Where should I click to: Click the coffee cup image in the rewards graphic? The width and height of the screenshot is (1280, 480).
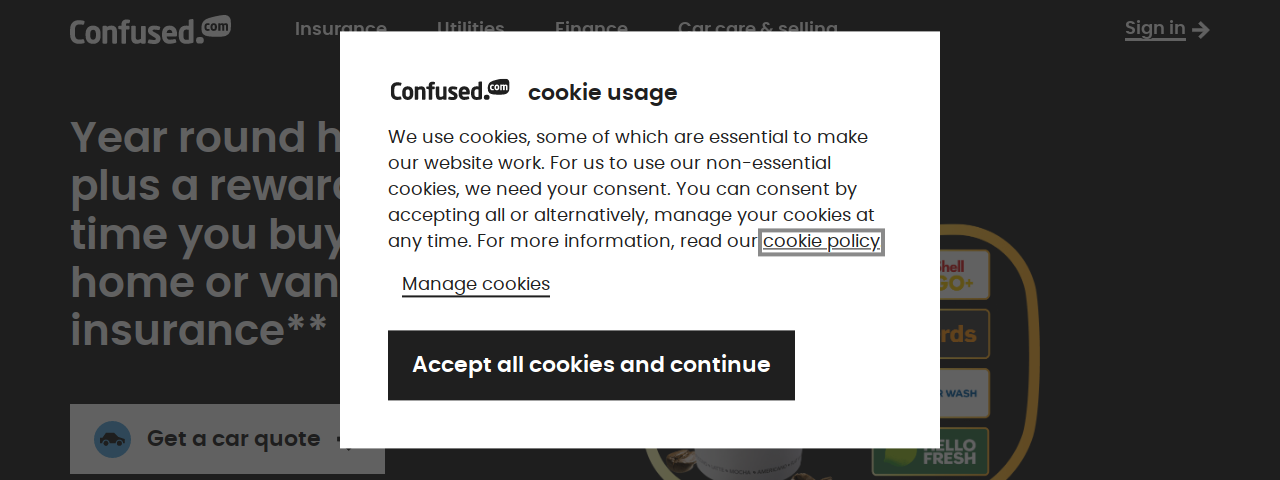(x=740, y=464)
